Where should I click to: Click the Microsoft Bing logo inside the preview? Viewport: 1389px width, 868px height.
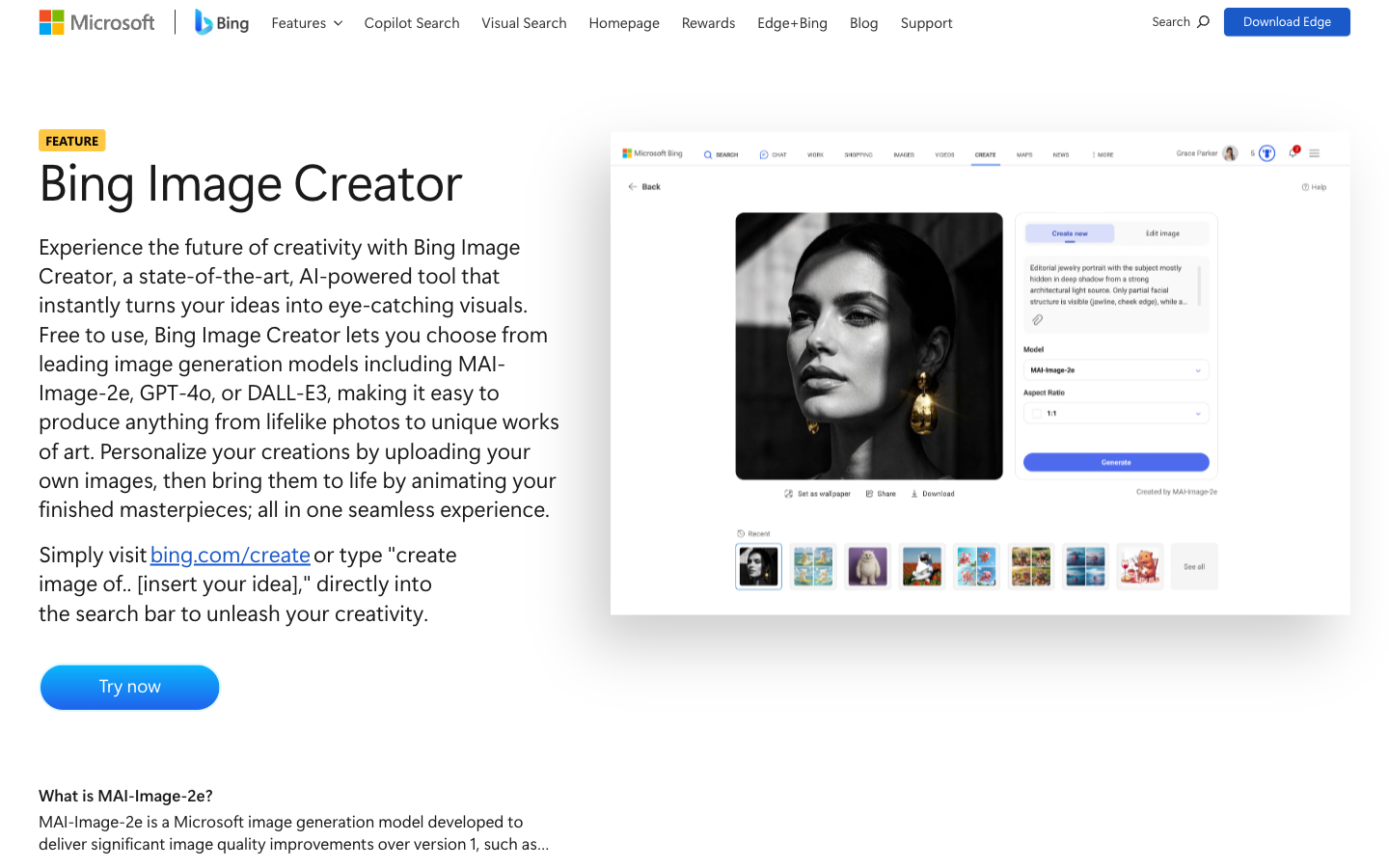point(652,153)
